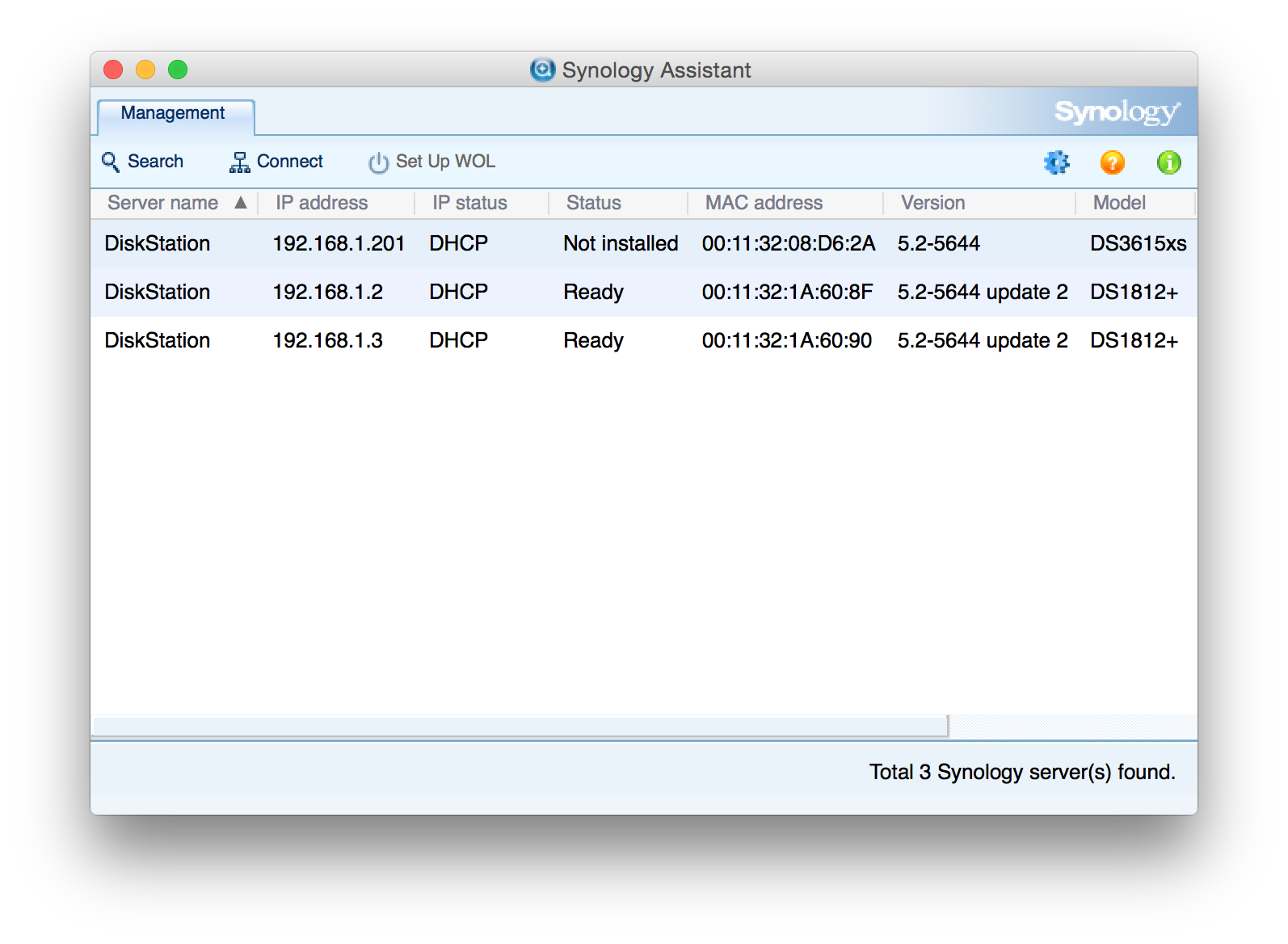This screenshot has height=944, width=1288.
Task: Click Ready status of 192.168.1.3 row
Action: [593, 340]
